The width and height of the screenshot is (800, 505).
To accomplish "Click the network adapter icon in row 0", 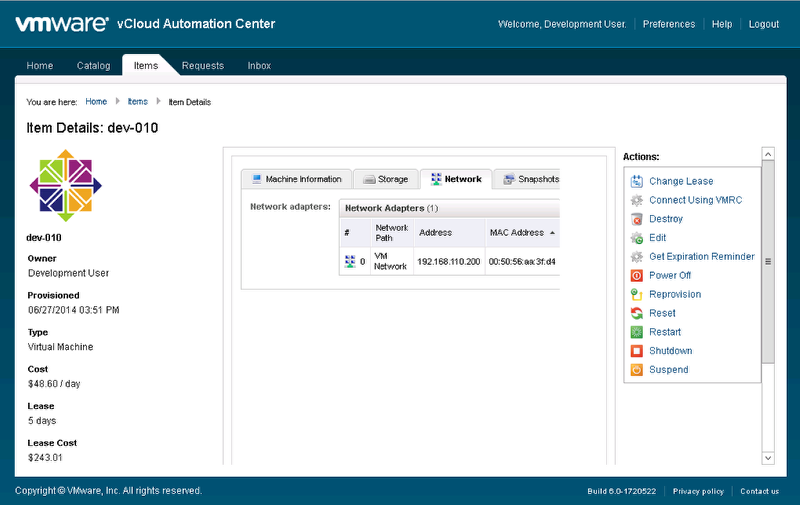I will click(x=350, y=262).
